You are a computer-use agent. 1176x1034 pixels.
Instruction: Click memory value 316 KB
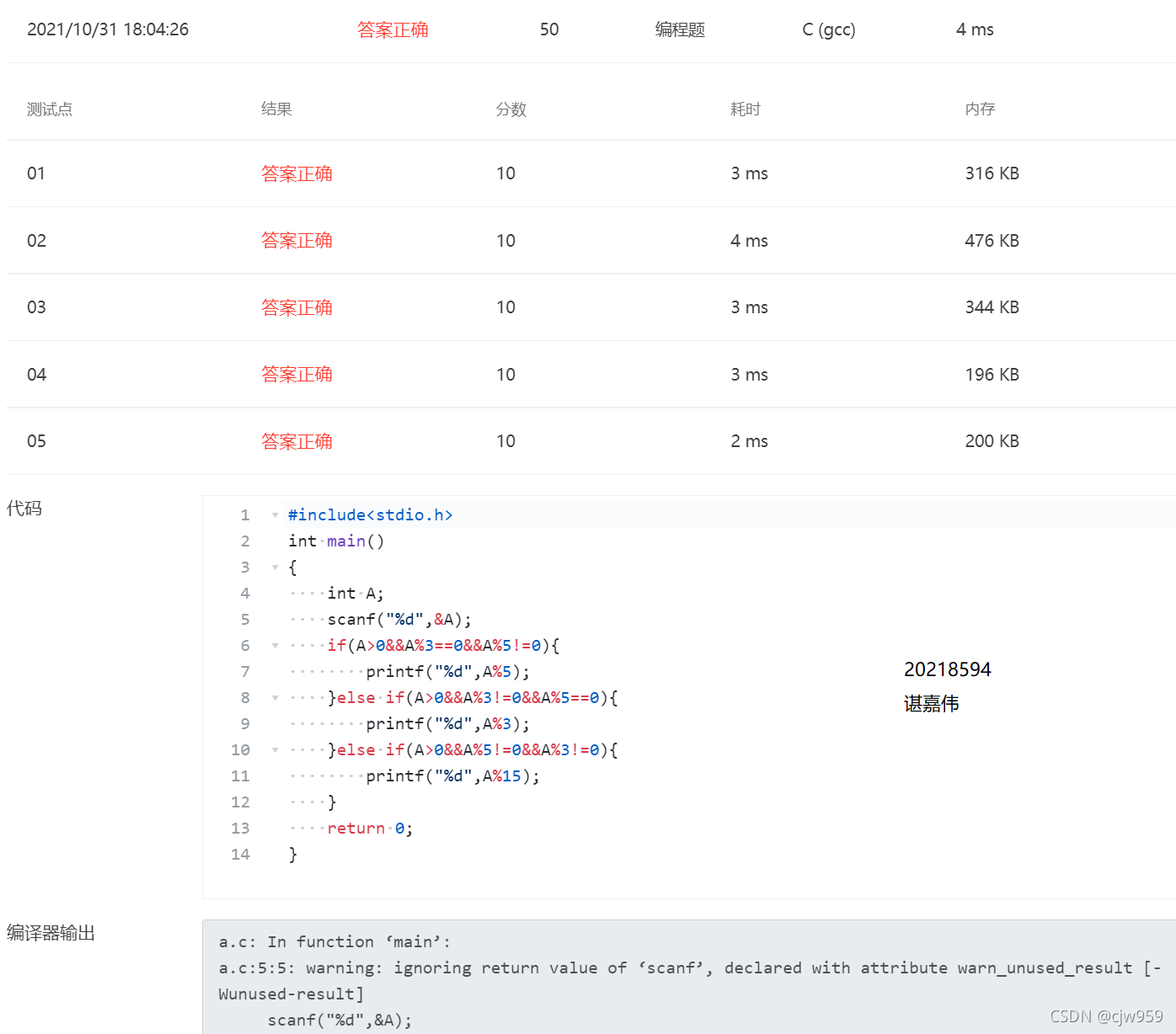[992, 173]
